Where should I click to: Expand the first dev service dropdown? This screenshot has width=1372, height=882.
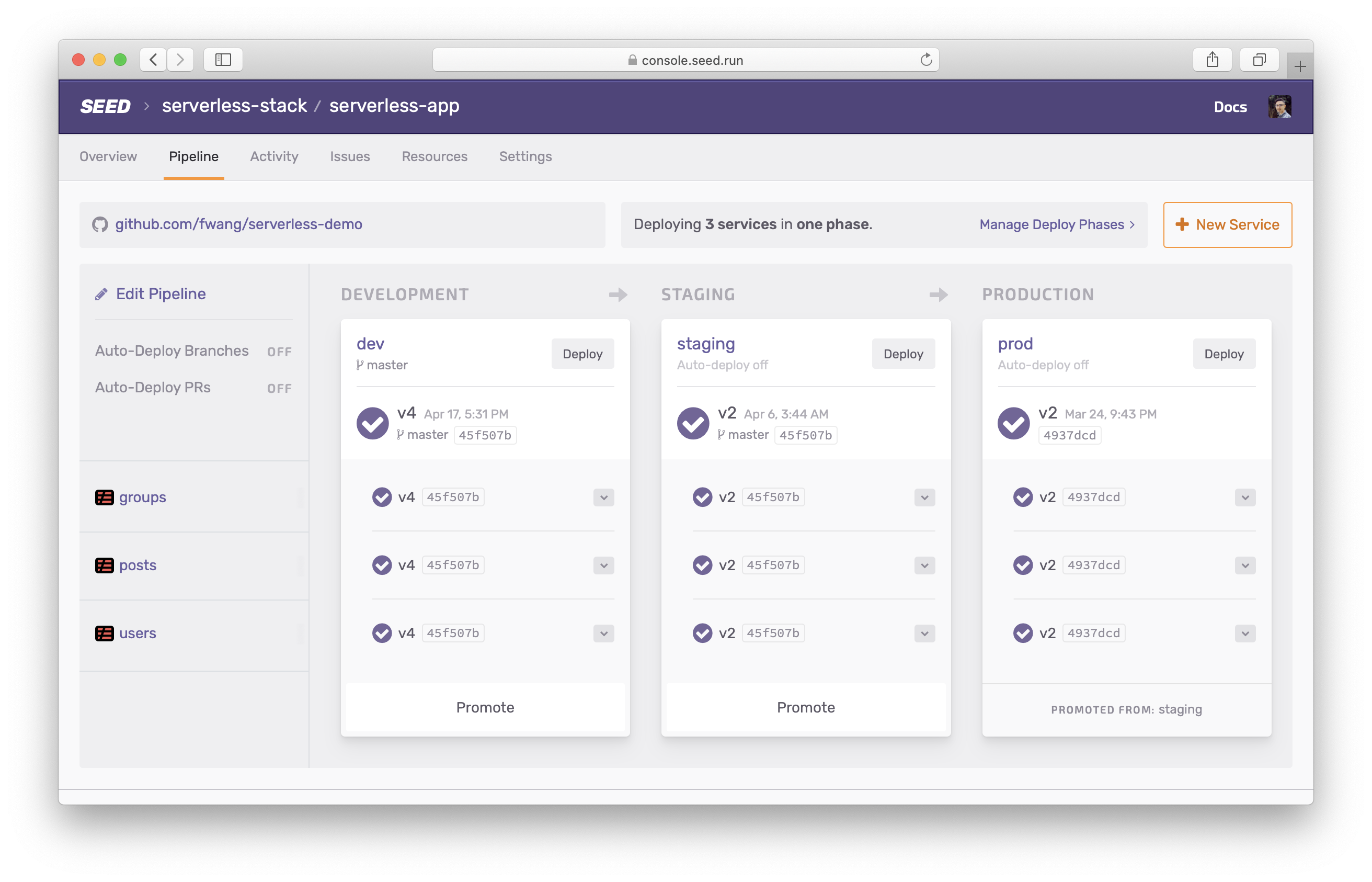coord(603,497)
